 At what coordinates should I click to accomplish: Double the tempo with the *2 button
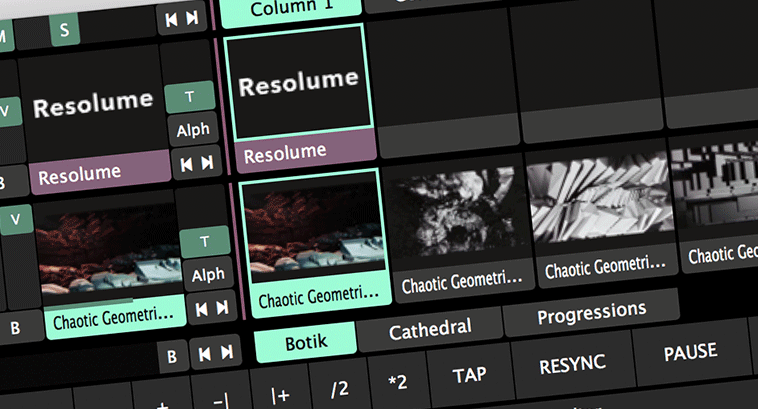click(x=398, y=380)
